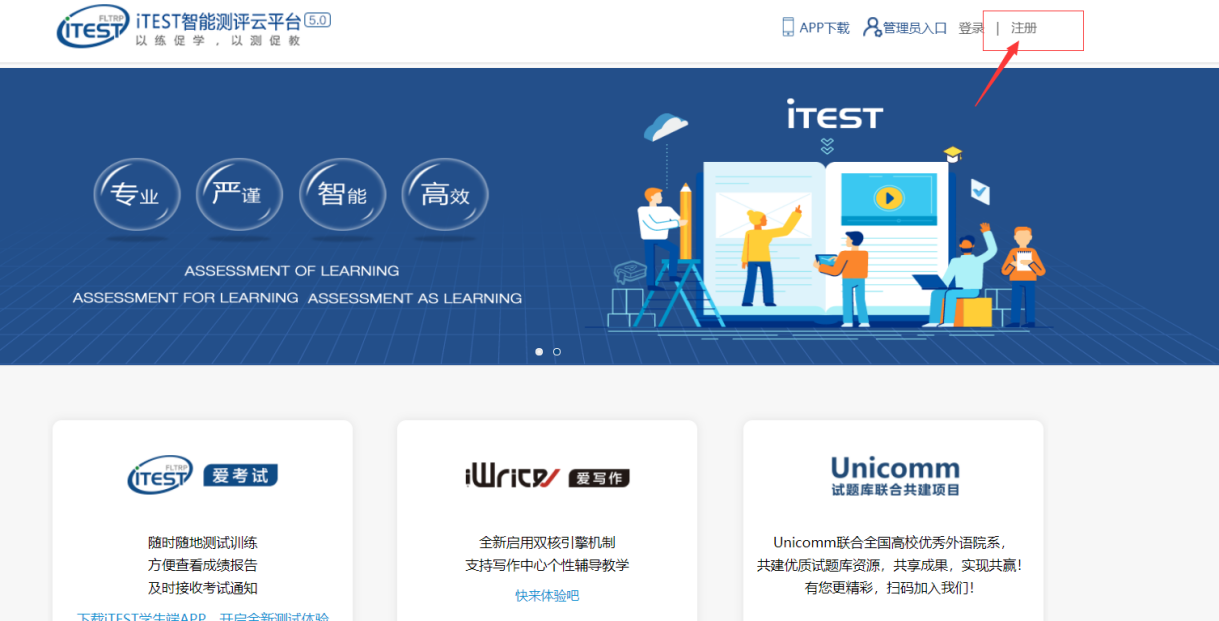Click the person icon beside 管理员入口
The image size is (1219, 621).
tap(871, 27)
